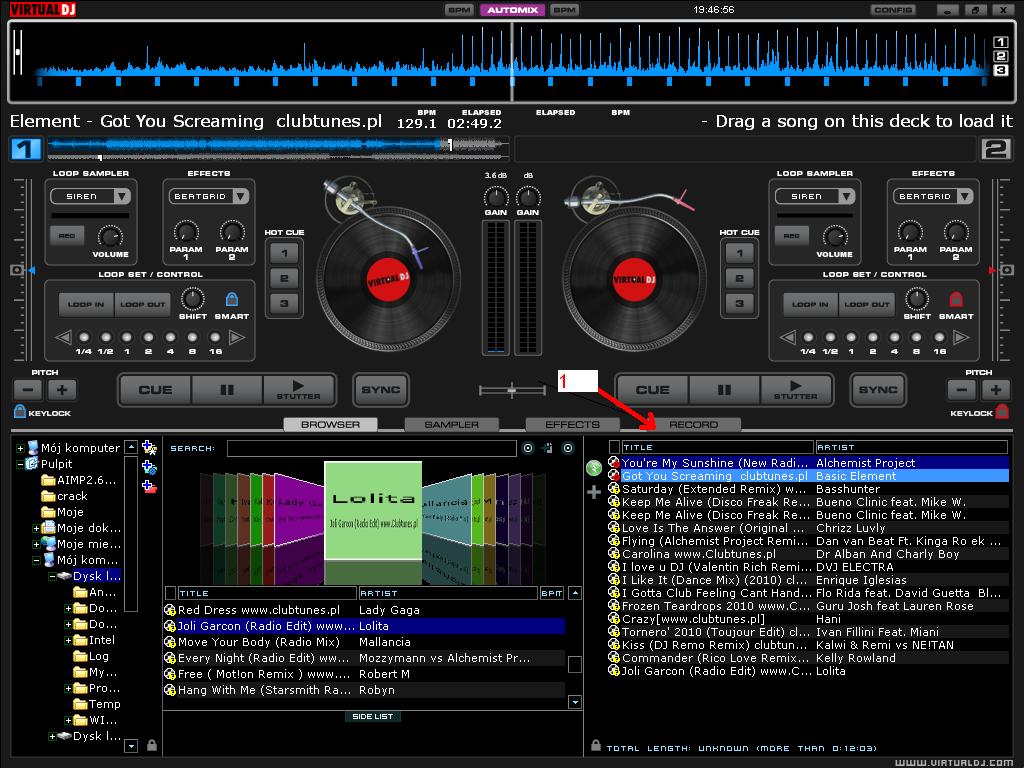This screenshot has height=768, width=1024.
Task: Select Lolita album cover thumbnail
Action: (x=373, y=511)
